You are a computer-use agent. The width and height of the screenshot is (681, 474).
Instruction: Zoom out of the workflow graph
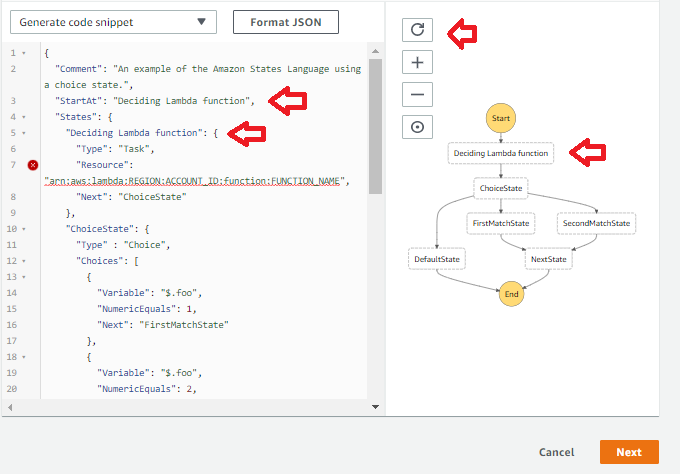pos(417,95)
